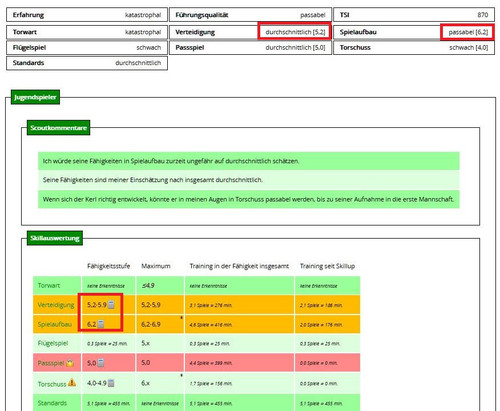Open the calculator icon beside Torschuss 4.0-4.9

(x=111, y=383)
